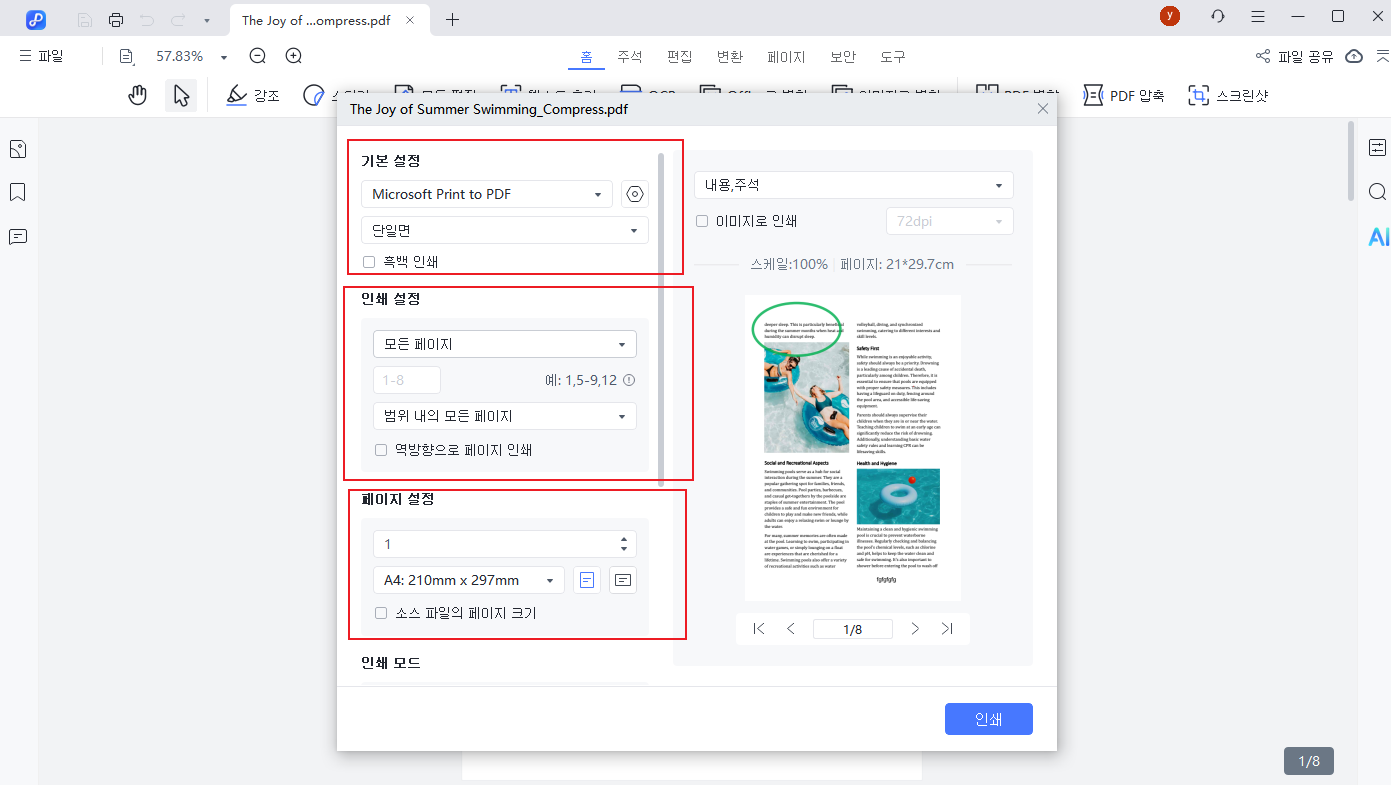Select landscape orientation icon

click(623, 580)
